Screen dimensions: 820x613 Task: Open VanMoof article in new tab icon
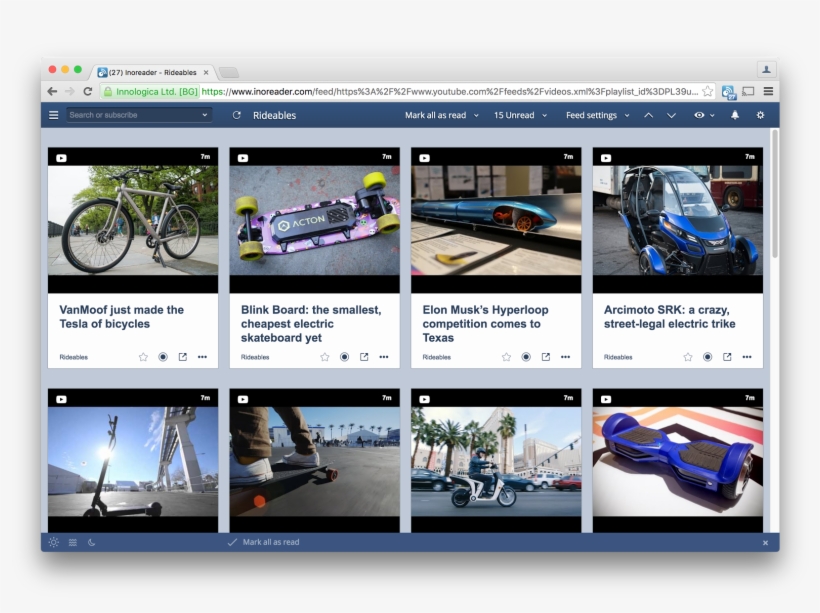pos(183,357)
